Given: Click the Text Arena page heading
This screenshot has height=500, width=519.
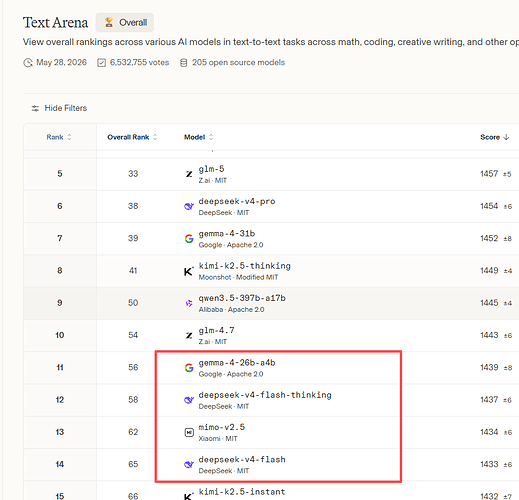Looking at the screenshot, I should tap(55, 23).
